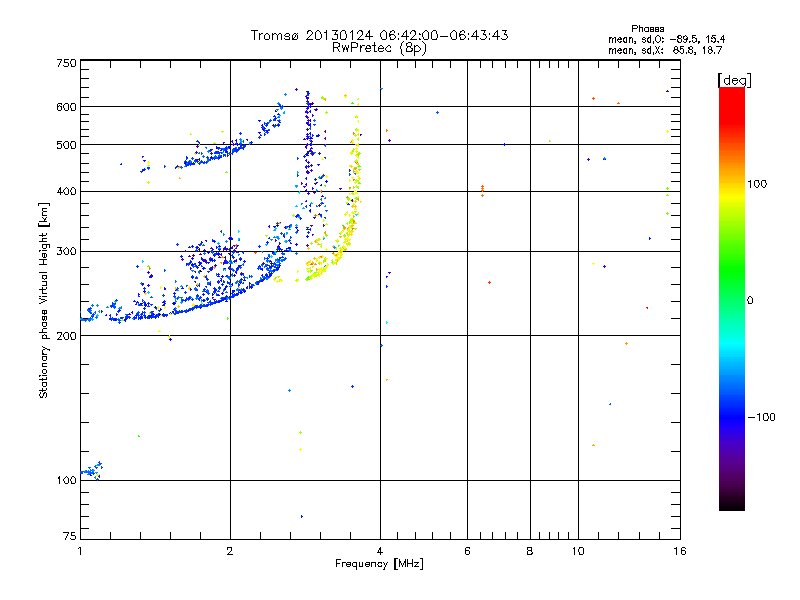Select the "mean, sd,O: -89.5, 15.4" line
The image size is (800, 600).
pos(666,40)
